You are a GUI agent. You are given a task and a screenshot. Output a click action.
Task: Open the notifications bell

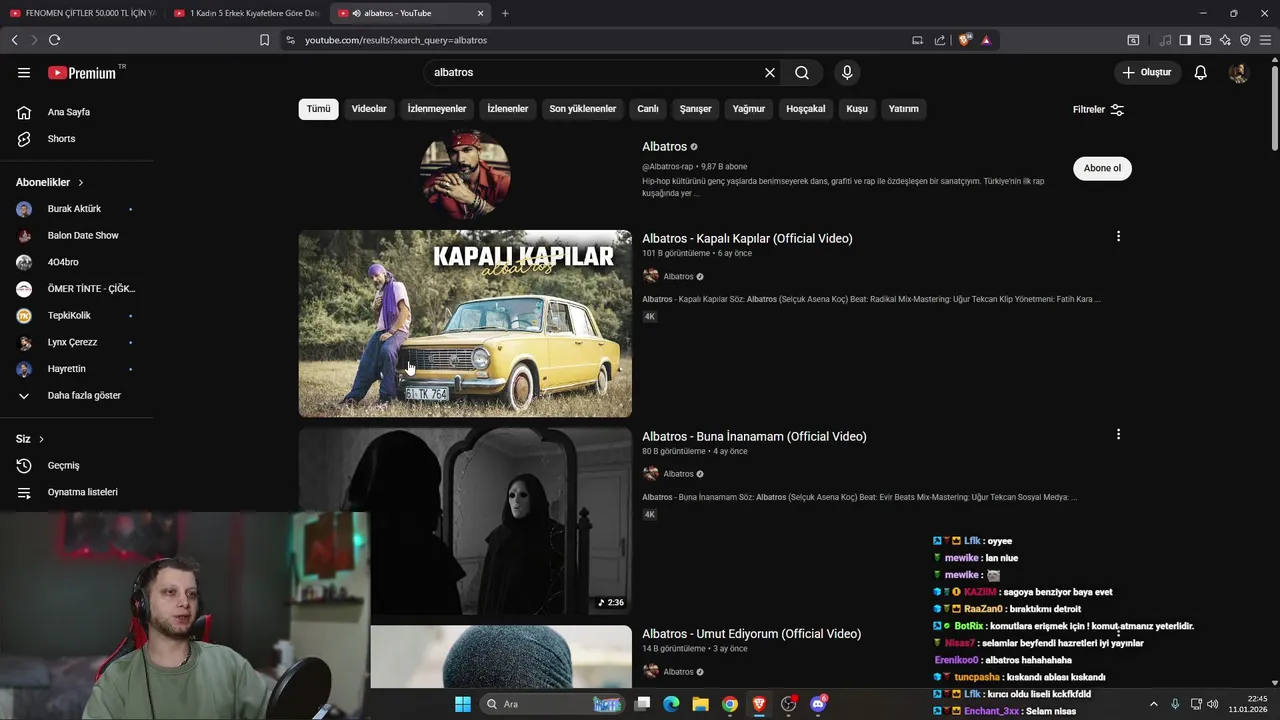pos(1201,73)
